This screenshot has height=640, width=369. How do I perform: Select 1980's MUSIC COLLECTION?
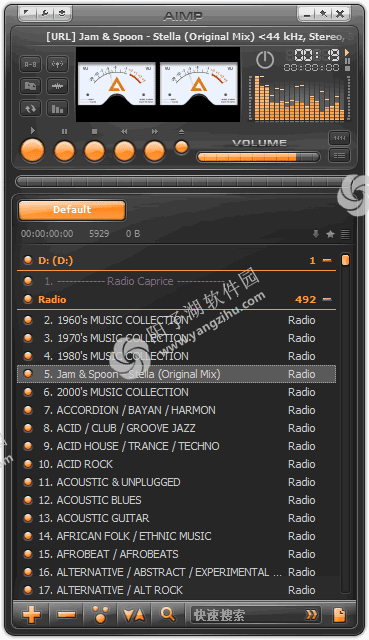[176, 356]
